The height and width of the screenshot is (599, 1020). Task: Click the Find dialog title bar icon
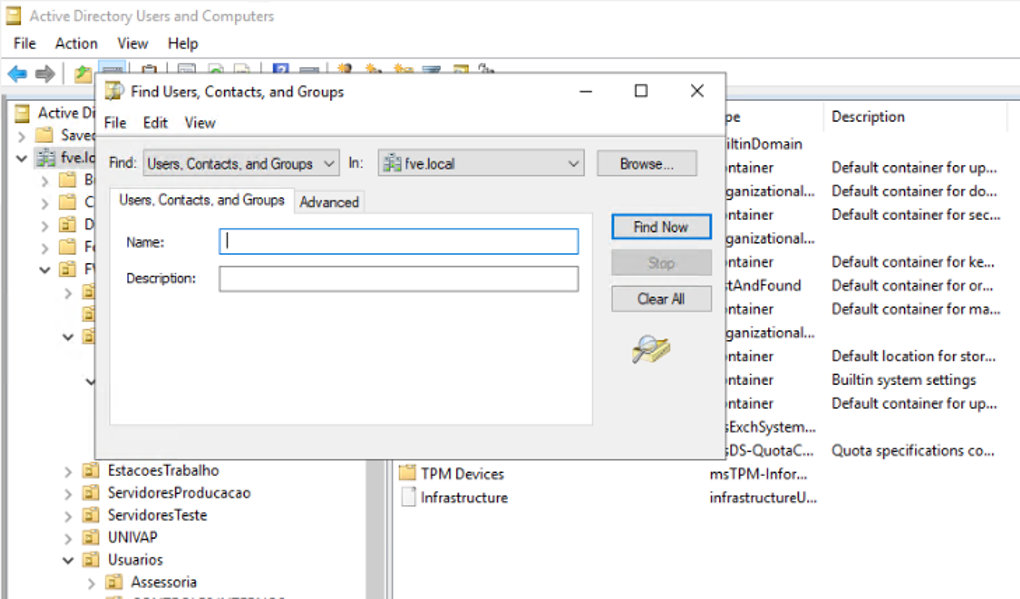pyautogui.click(x=114, y=91)
